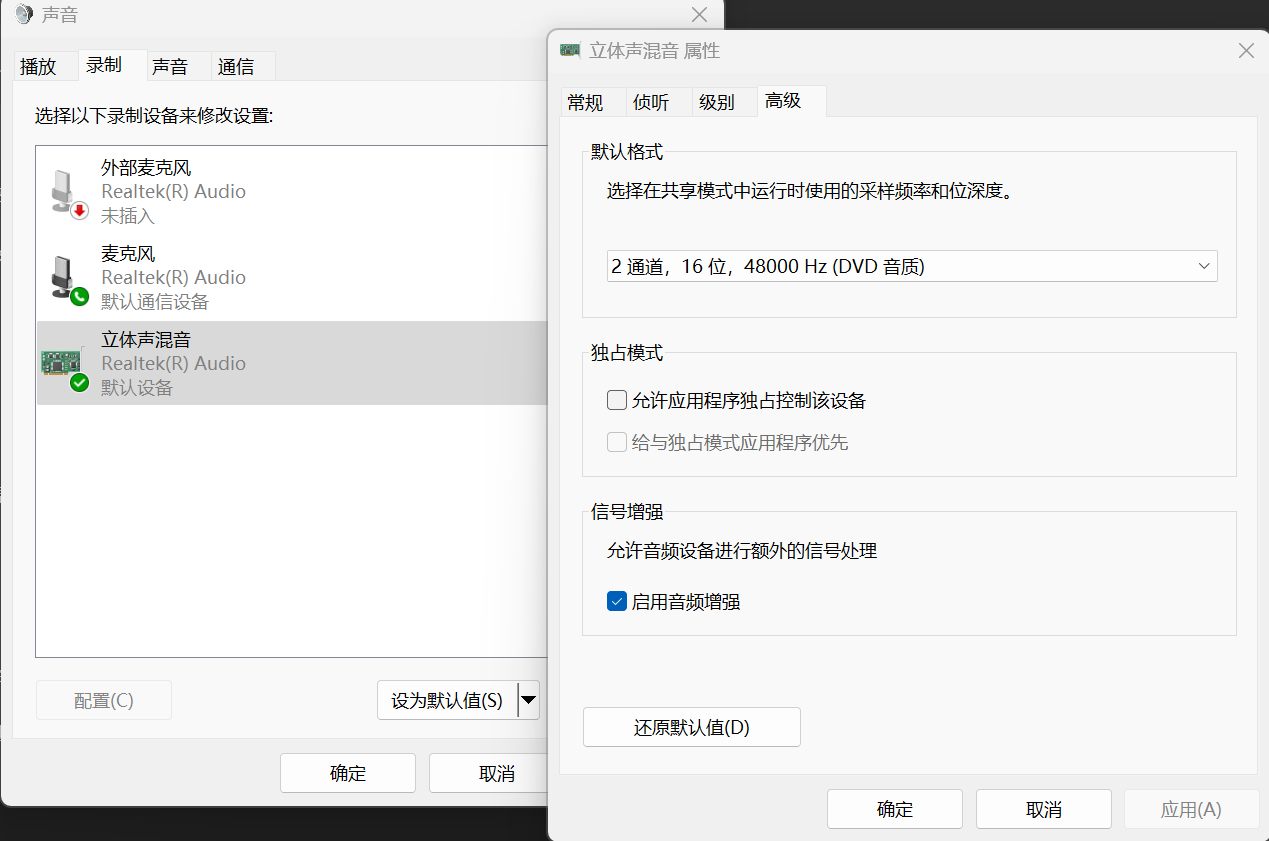
Task: Click 还原默认值 to restore defaults
Action: tap(691, 727)
